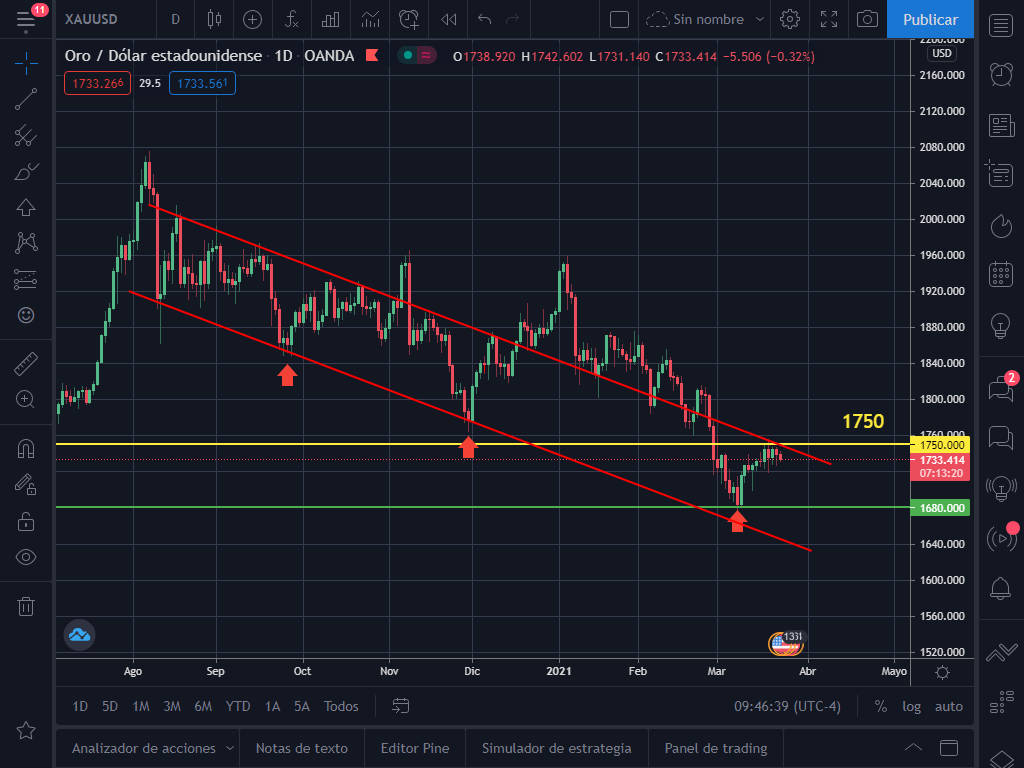Click the trash can remove drawings icon
Viewport: 1024px width, 768px height.
[26, 605]
